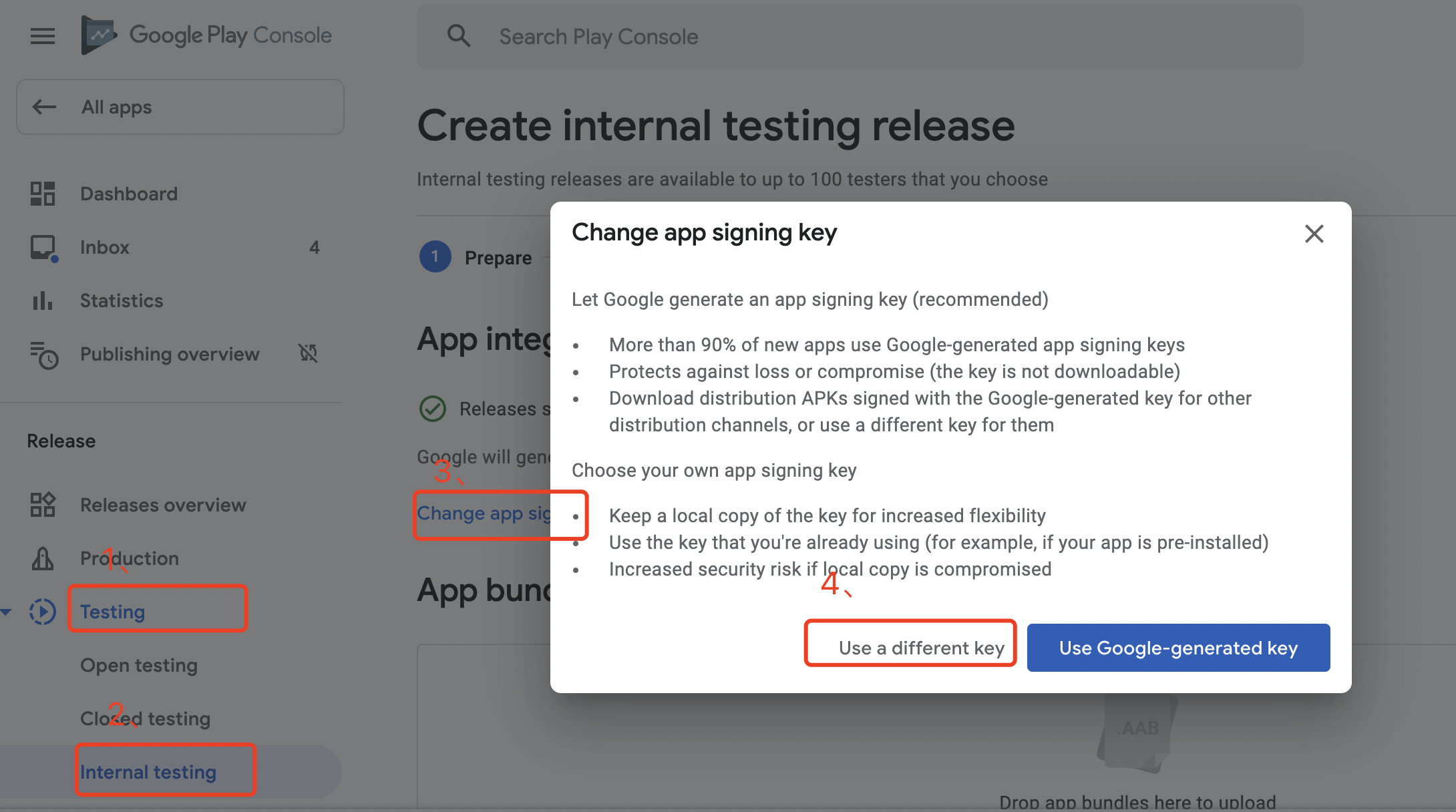Image resolution: width=1456 pixels, height=812 pixels.
Task: Click the Use Google-generated key button
Action: (1177, 647)
